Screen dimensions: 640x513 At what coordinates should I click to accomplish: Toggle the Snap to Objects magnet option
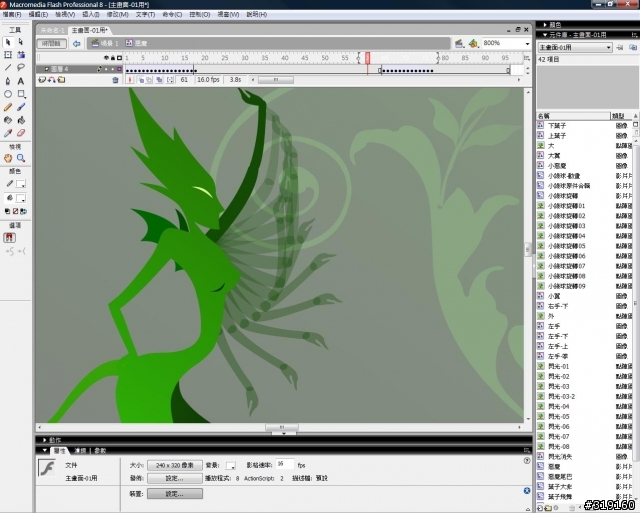pyautogui.click(x=9, y=238)
